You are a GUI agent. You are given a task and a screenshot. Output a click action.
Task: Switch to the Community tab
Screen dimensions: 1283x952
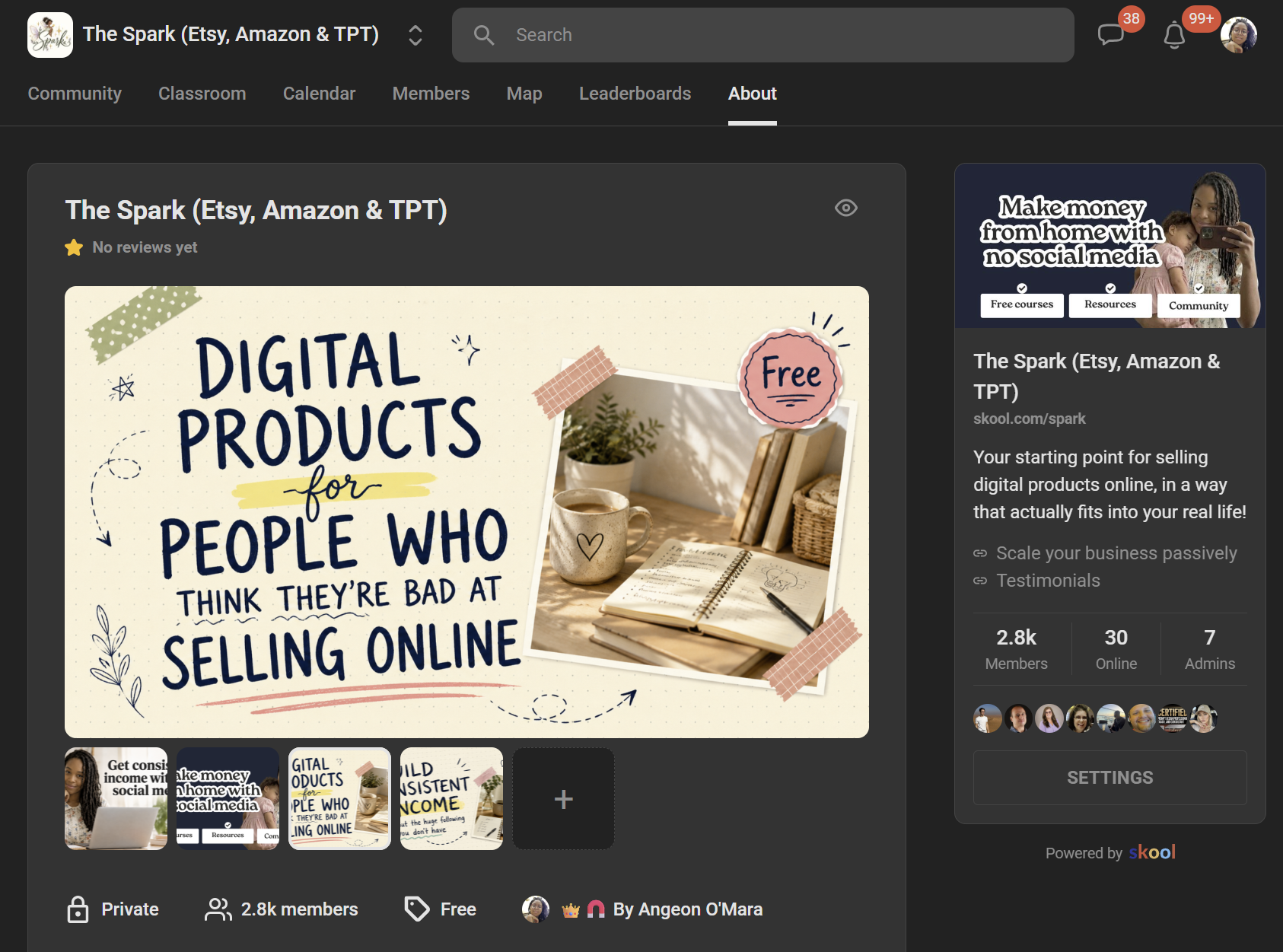(x=75, y=94)
